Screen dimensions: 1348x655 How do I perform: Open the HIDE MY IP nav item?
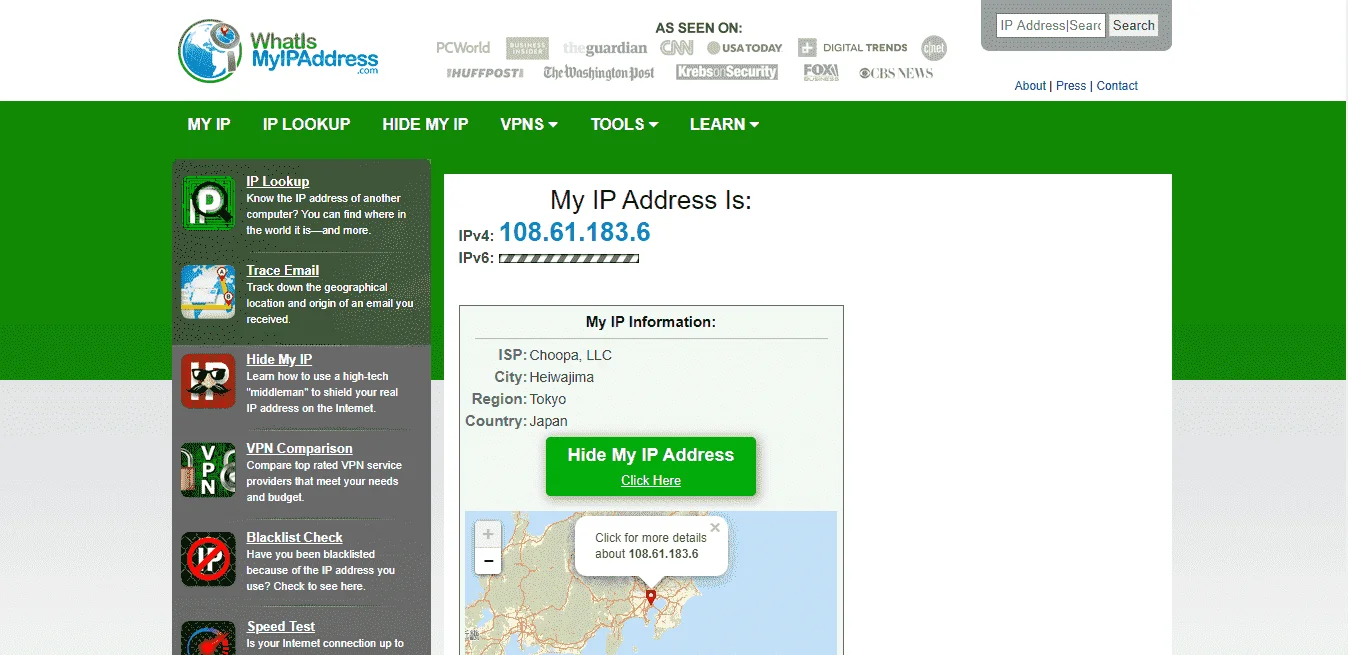click(425, 124)
